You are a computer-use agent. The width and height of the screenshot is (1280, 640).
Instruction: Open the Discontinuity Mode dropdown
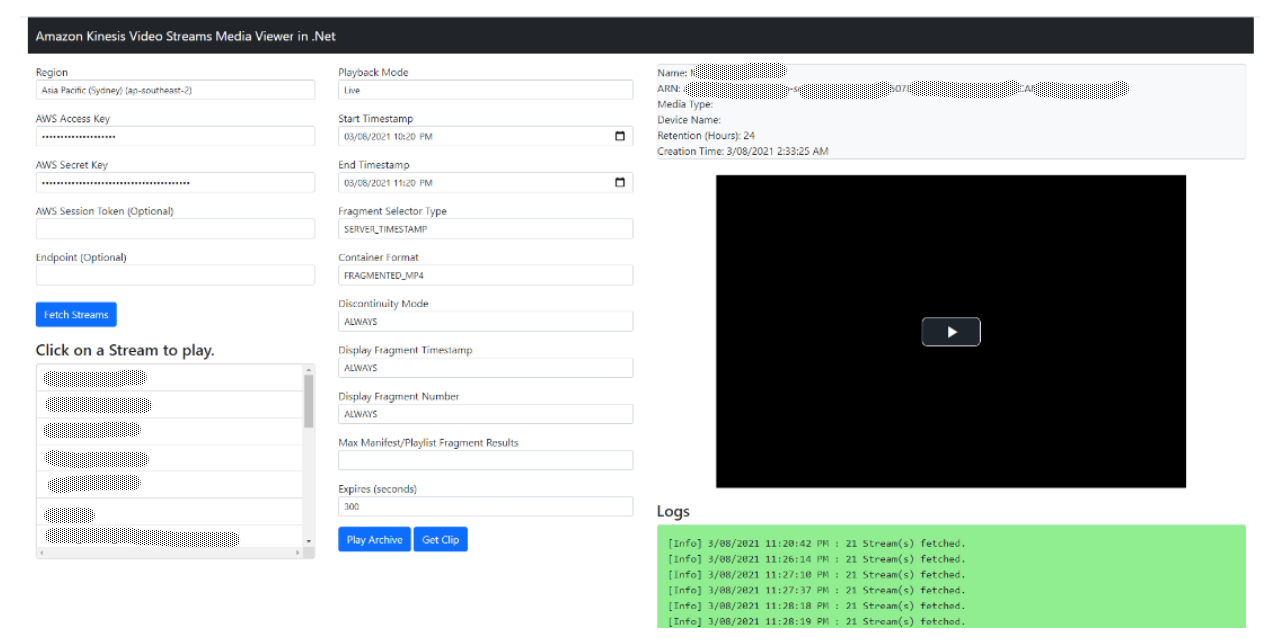pos(485,321)
